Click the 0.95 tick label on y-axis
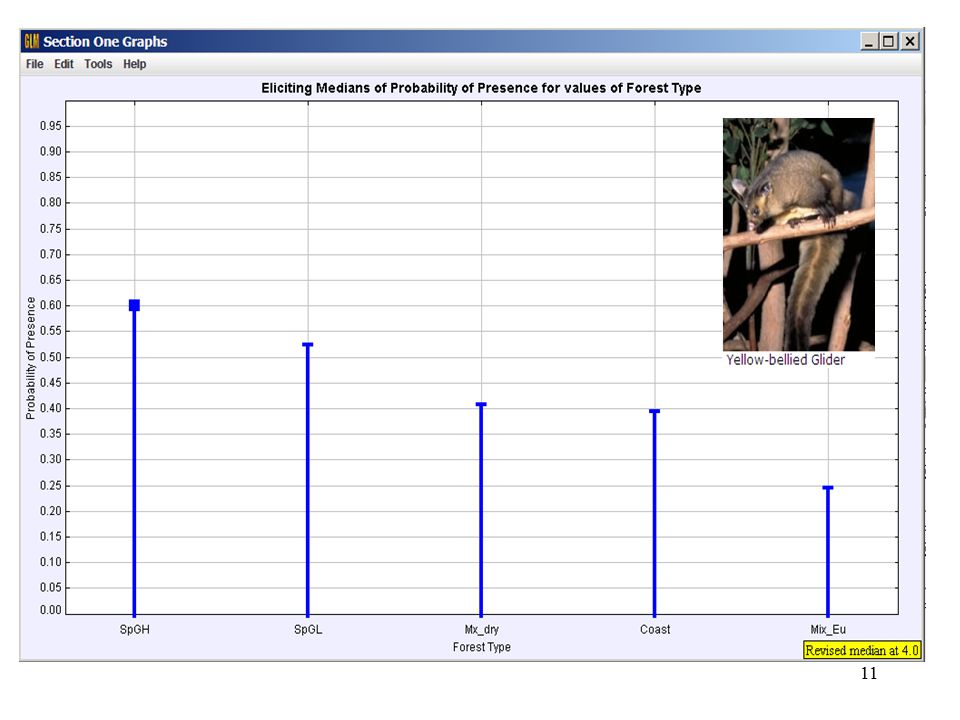This screenshot has height=720, width=960. [x=51, y=126]
